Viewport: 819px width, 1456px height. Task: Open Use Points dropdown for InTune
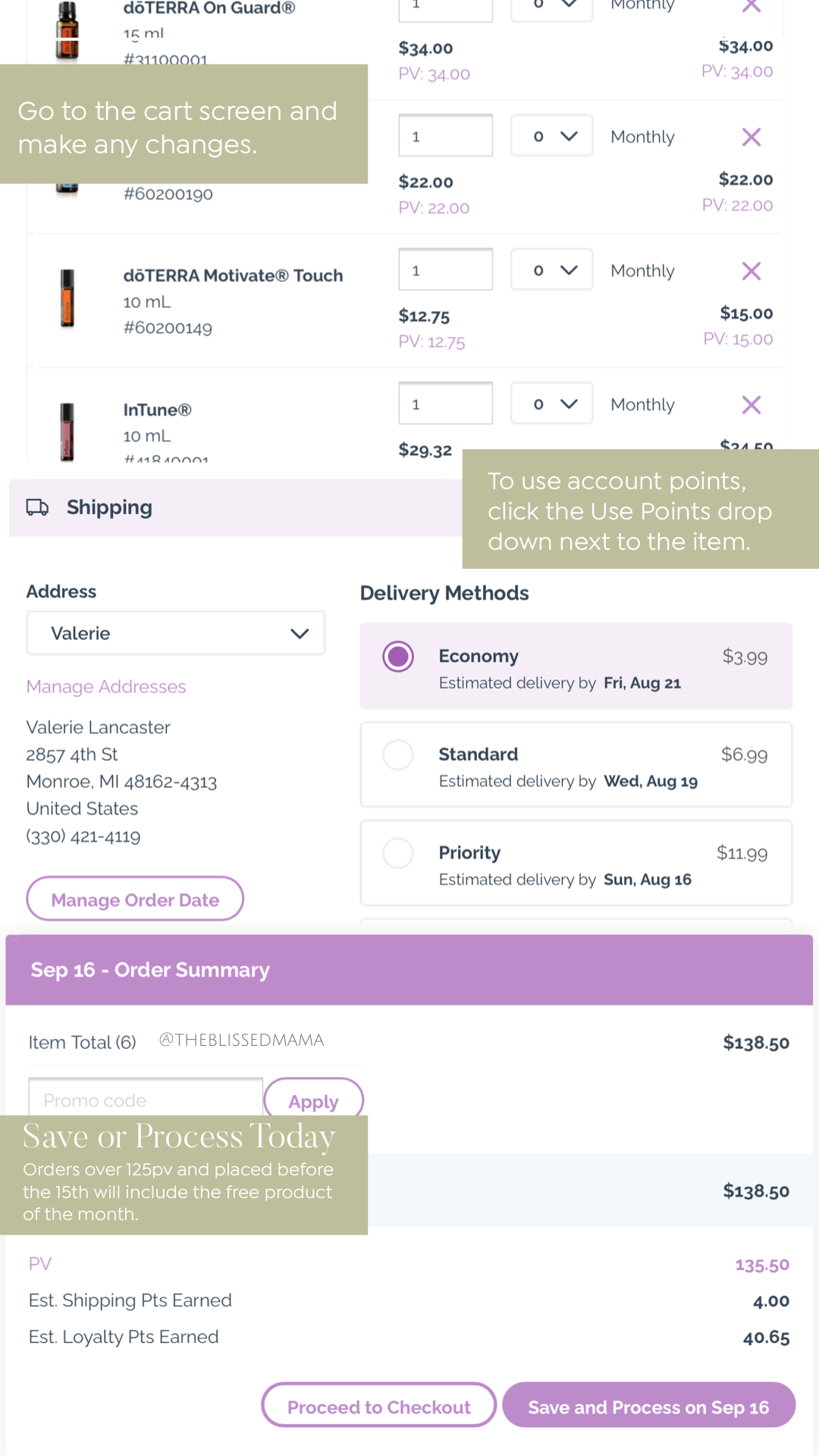[551, 404]
